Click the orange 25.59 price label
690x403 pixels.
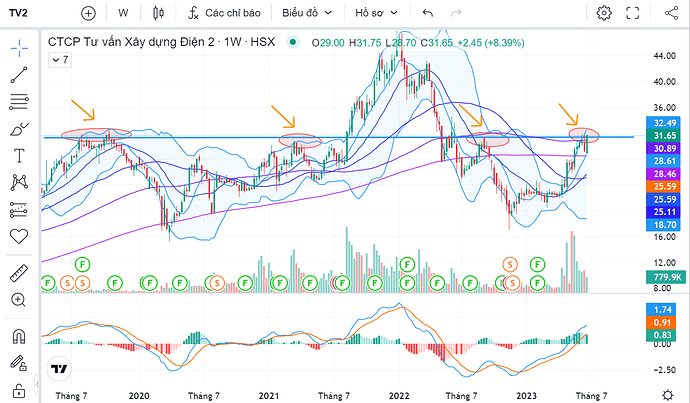click(x=665, y=187)
